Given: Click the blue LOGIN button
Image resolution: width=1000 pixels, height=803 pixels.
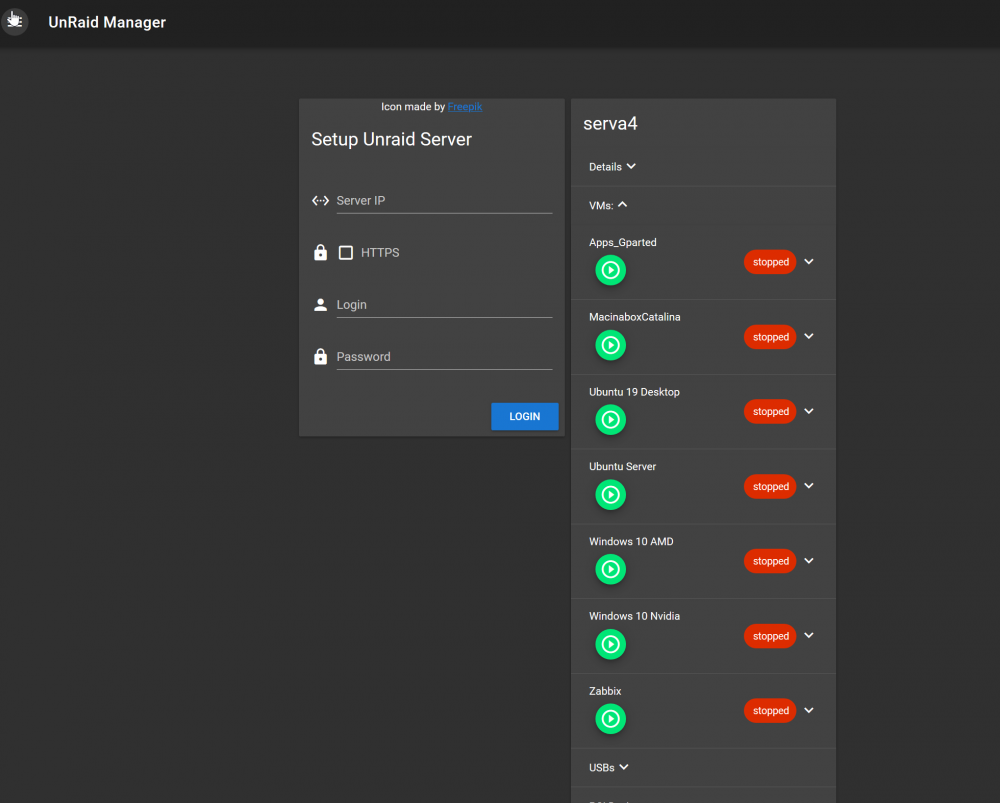Looking at the screenshot, I should point(525,416).
